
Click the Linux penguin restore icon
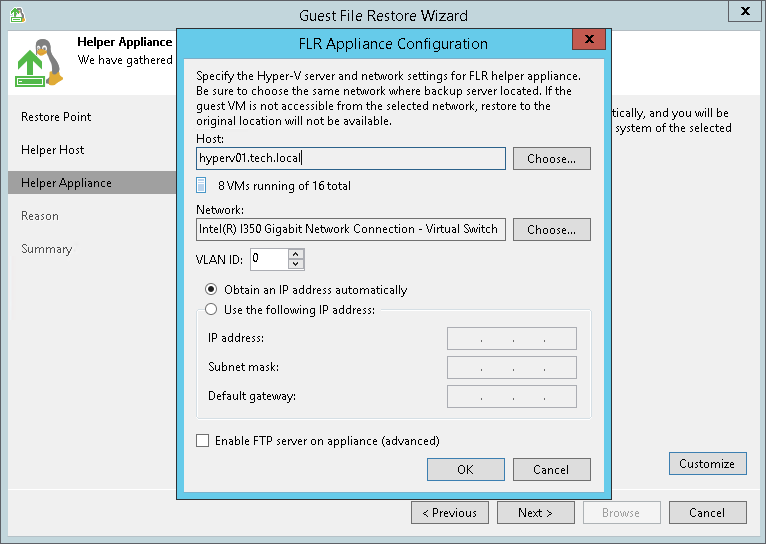[39, 63]
